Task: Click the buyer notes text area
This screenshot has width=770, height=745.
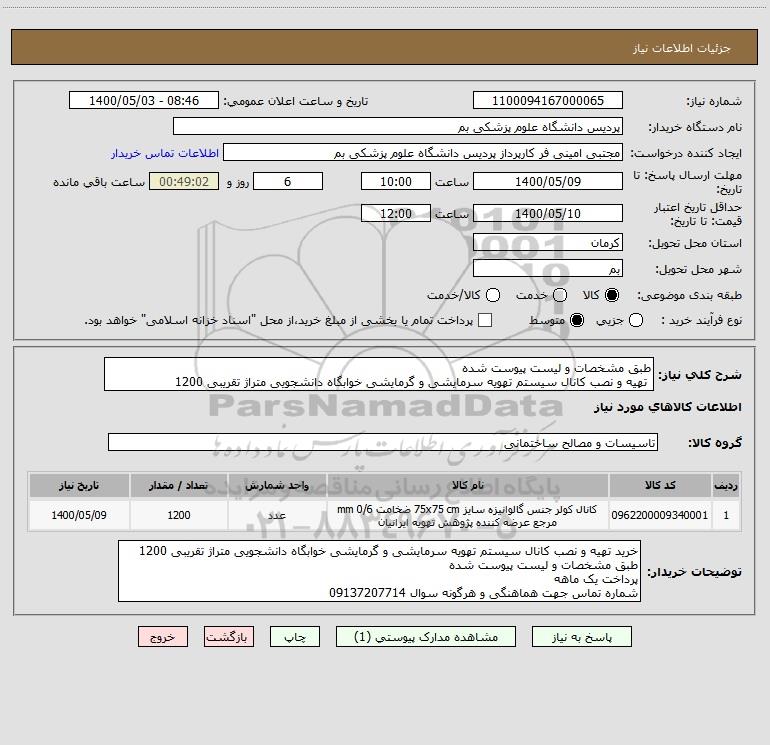Action: [379, 571]
